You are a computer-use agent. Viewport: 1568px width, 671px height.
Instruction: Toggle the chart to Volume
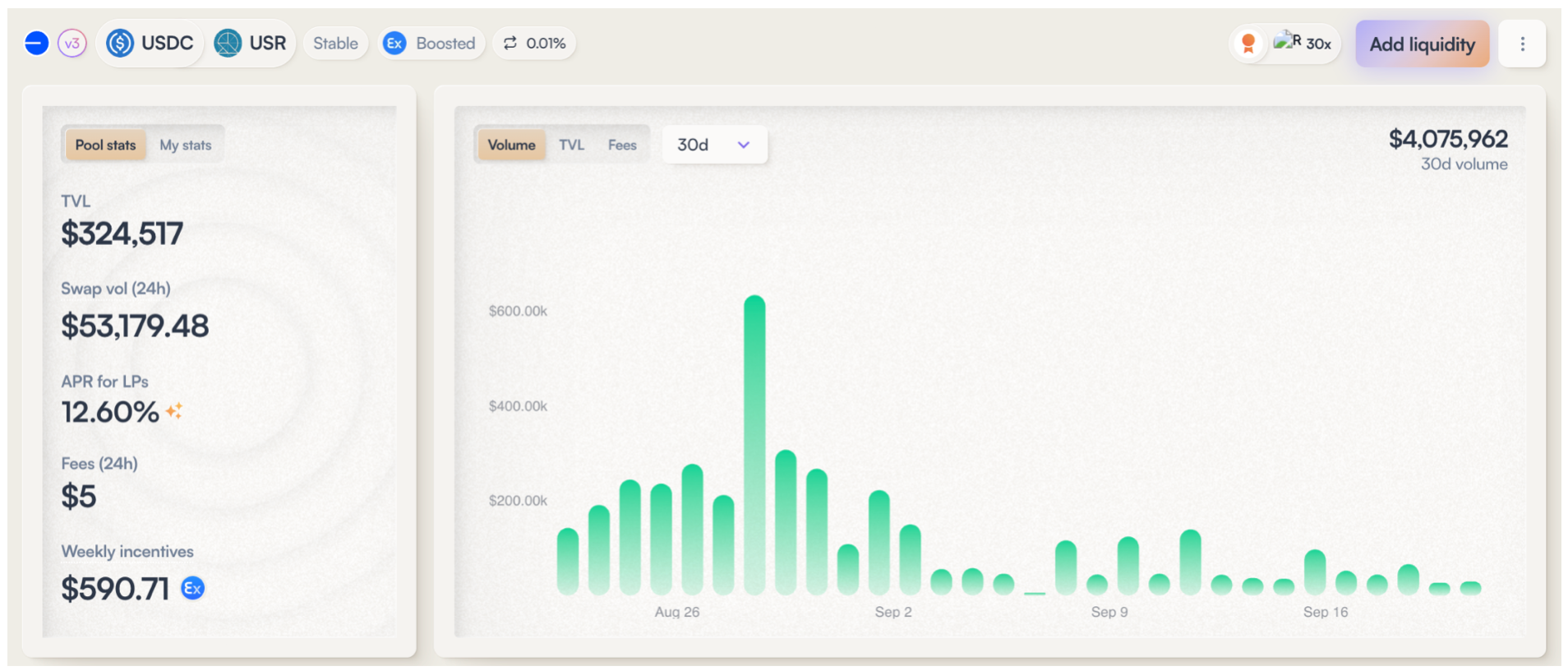(x=511, y=145)
